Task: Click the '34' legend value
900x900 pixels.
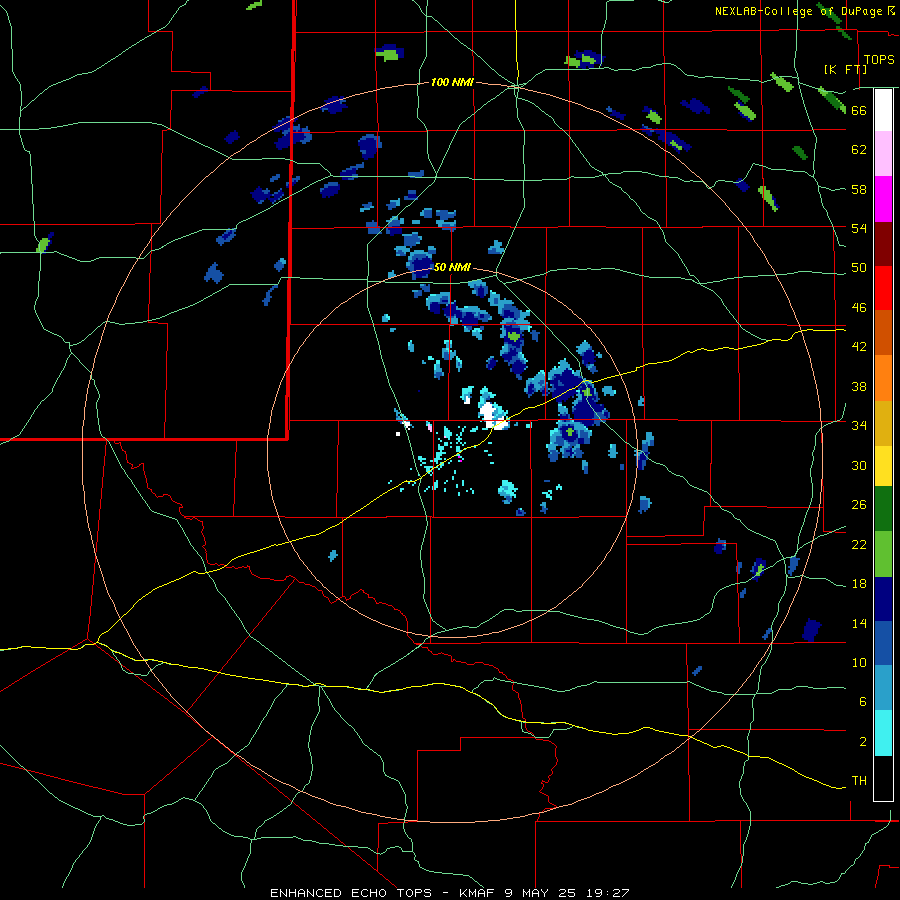Action: click(x=859, y=426)
